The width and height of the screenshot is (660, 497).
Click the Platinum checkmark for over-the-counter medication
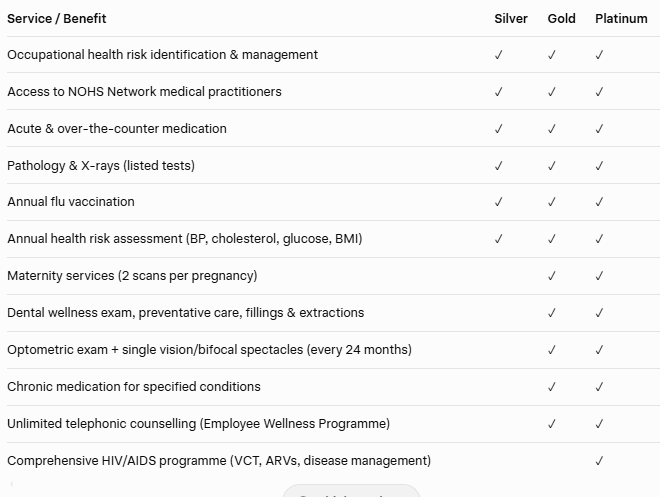pos(599,129)
